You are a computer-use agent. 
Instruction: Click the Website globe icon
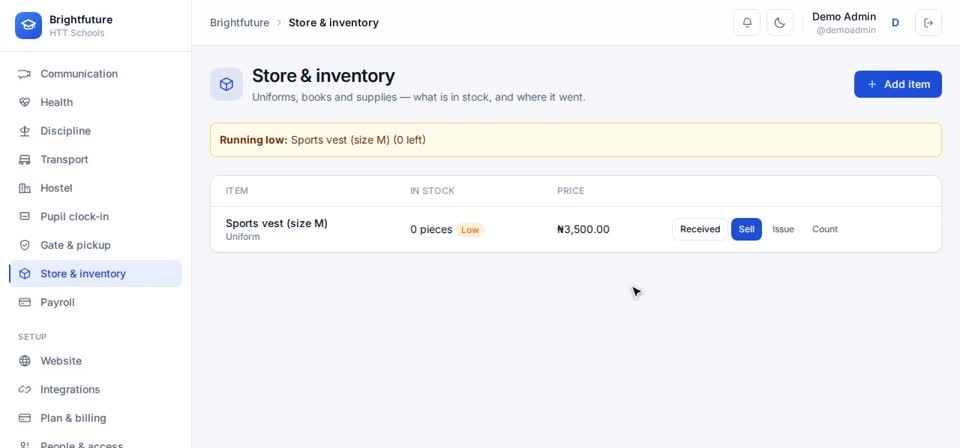pyautogui.click(x=24, y=361)
